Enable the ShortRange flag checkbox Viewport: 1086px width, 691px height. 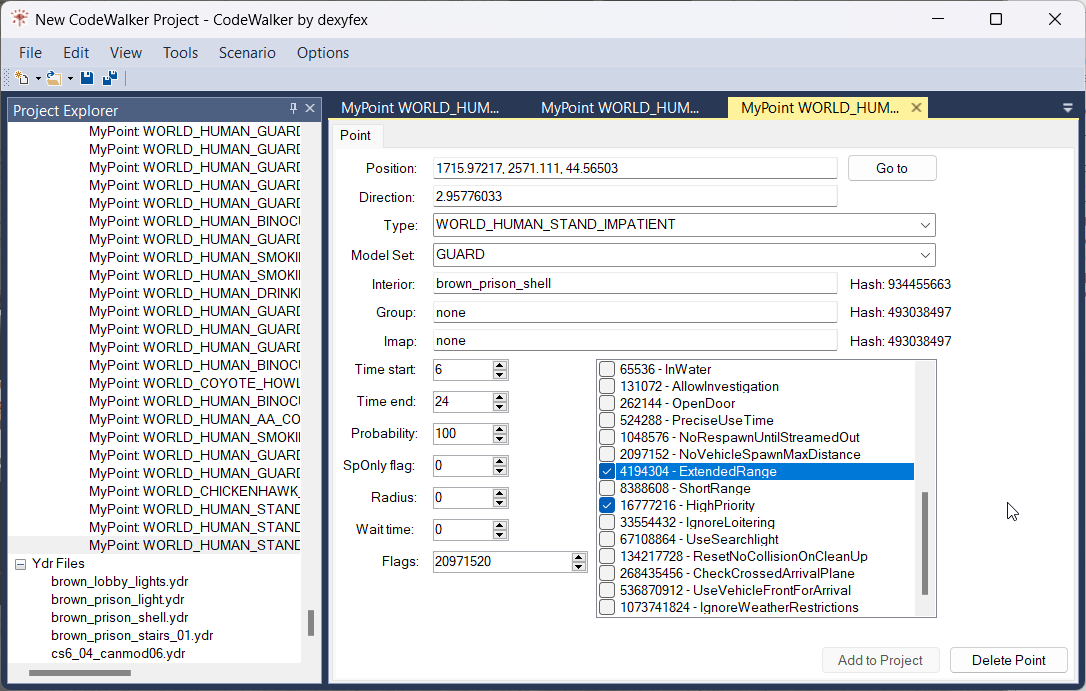(607, 489)
